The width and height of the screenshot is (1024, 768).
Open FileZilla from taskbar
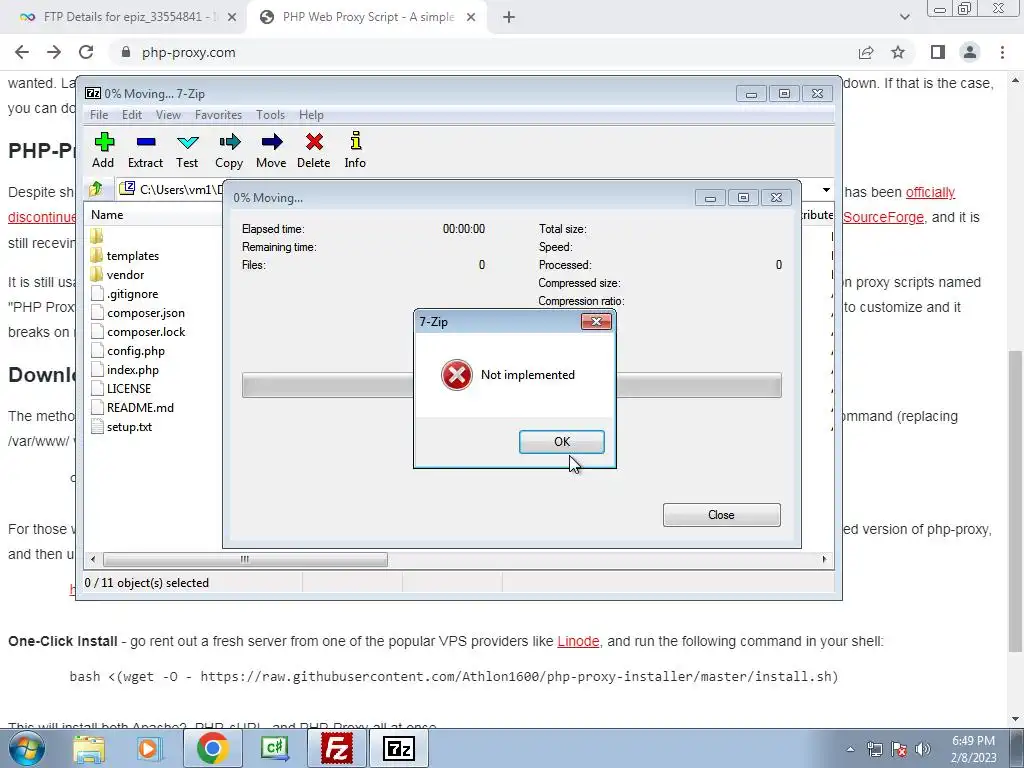point(337,748)
